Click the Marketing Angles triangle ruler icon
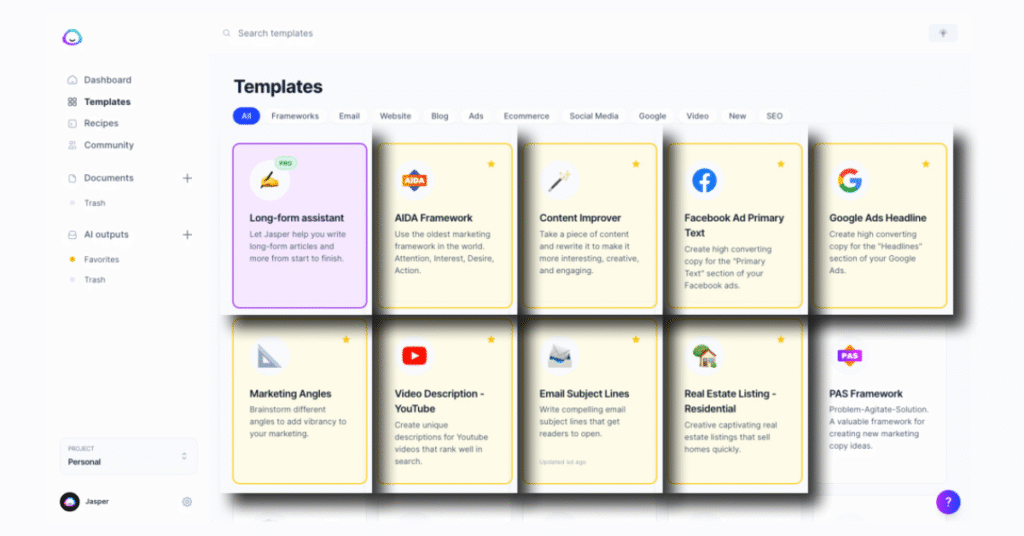This screenshot has height=536, width=1024. pos(269,356)
